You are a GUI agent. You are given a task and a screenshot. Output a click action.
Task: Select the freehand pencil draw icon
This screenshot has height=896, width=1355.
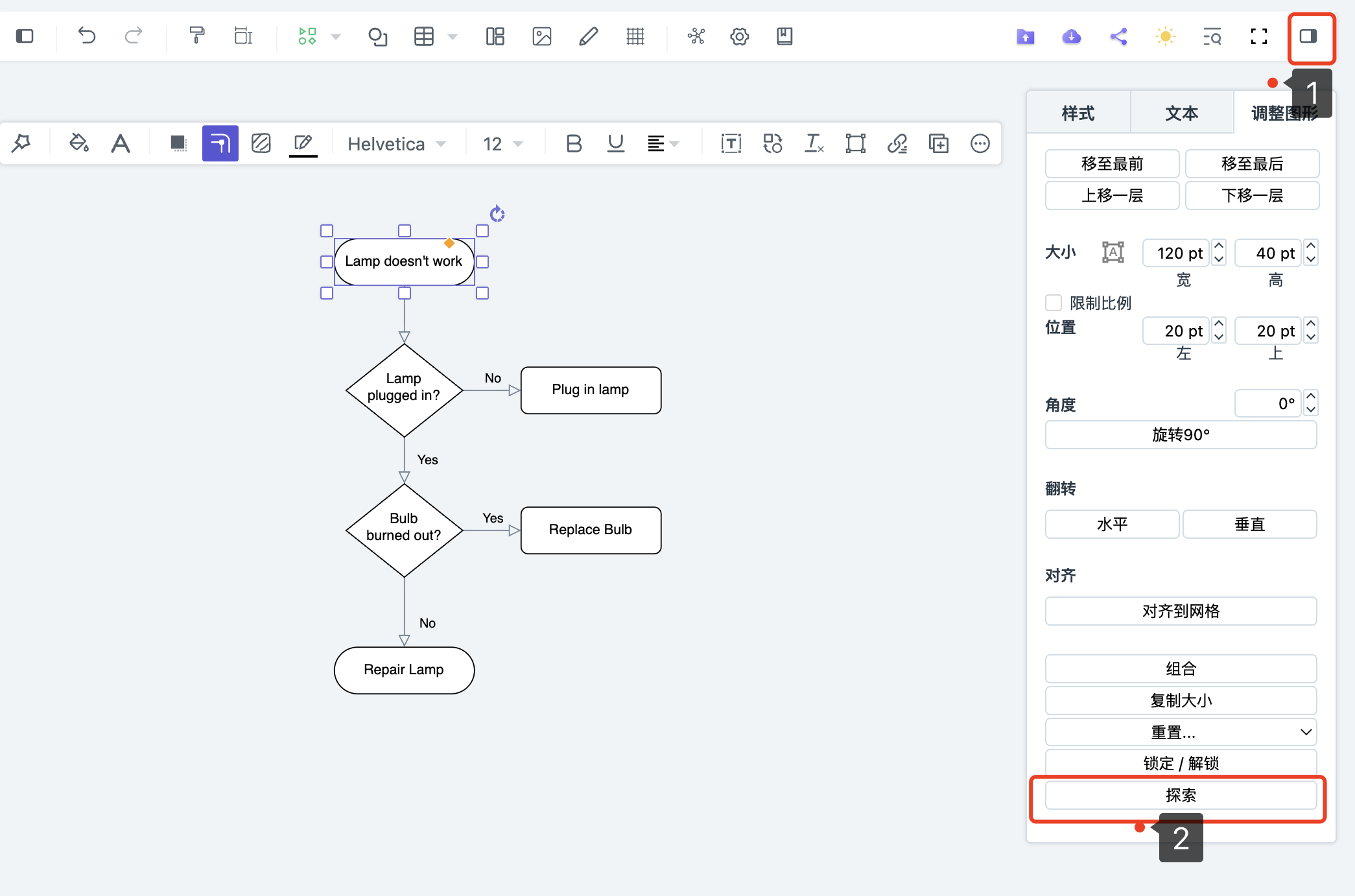point(588,36)
